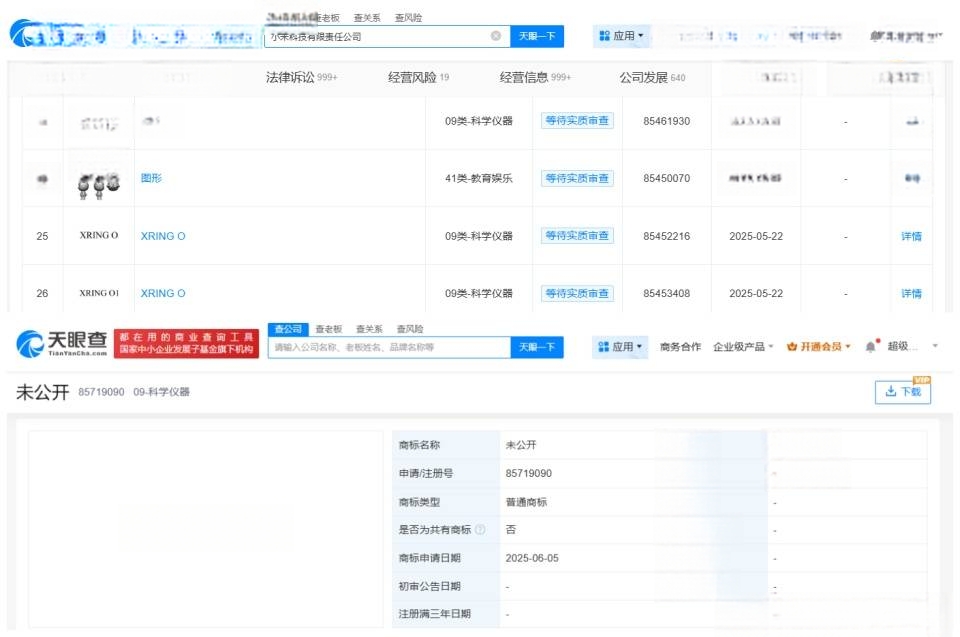The image size is (960, 637).
Task: Open the notification bell icon
Action: (x=871, y=347)
